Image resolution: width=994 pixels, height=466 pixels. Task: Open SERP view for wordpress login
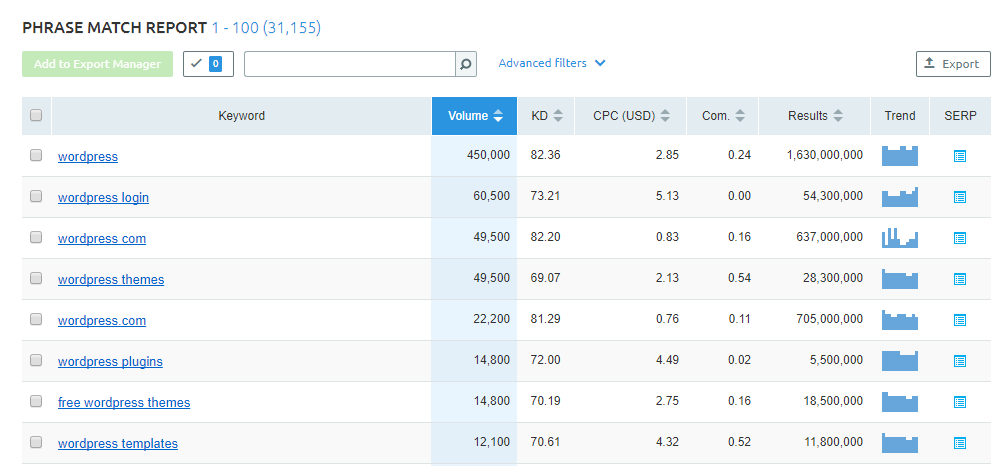point(960,197)
